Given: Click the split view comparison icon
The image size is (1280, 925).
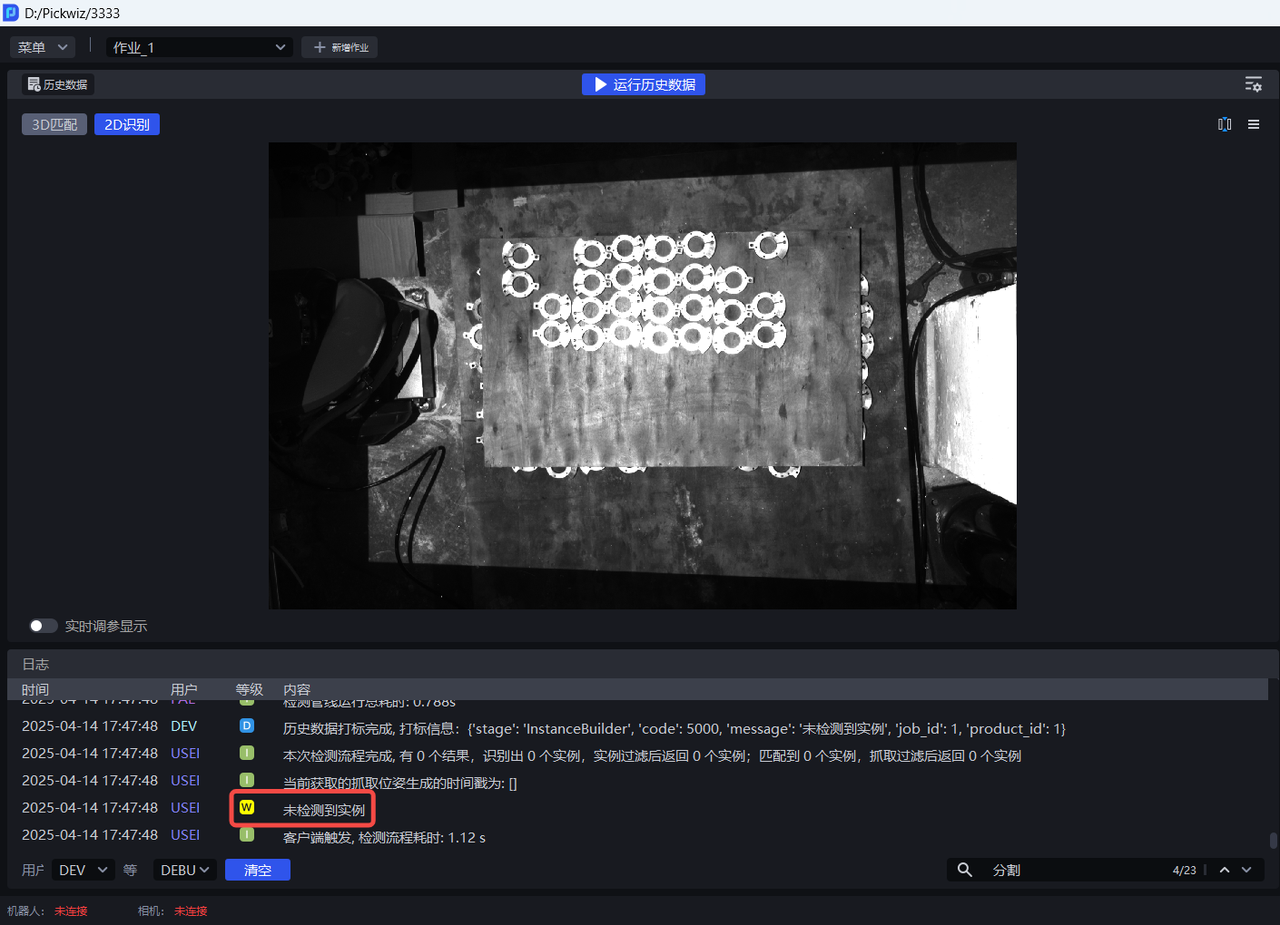Looking at the screenshot, I should pyautogui.click(x=1224, y=125).
